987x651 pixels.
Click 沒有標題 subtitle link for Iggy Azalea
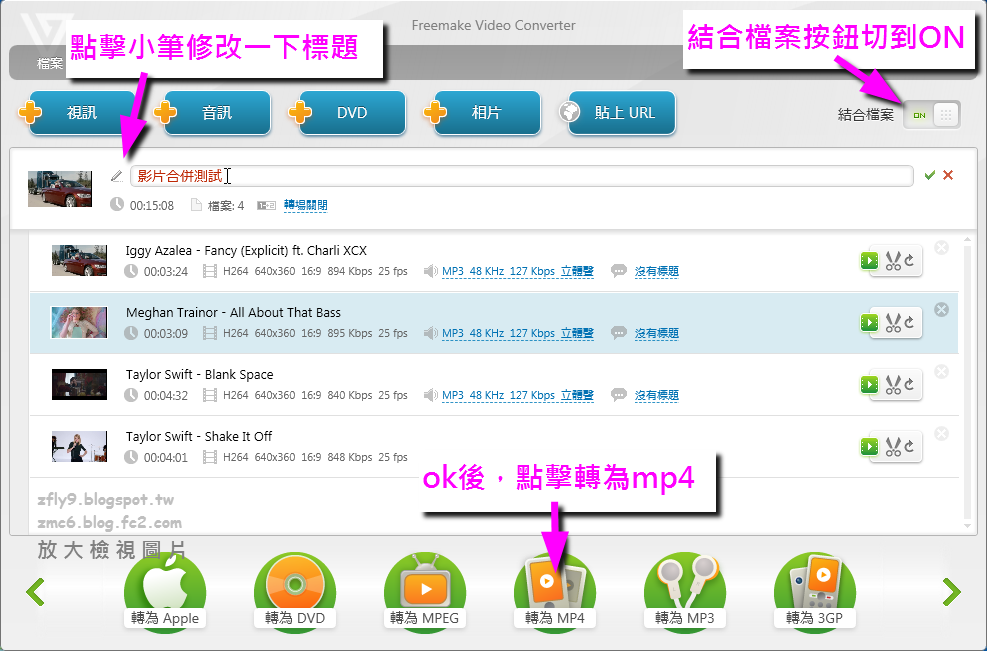(657, 271)
